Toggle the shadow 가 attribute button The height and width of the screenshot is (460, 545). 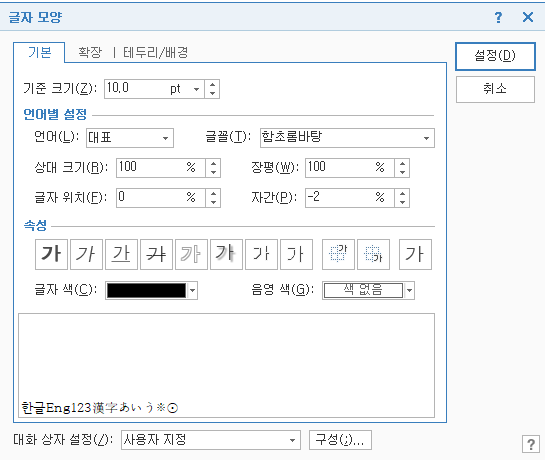(227, 254)
